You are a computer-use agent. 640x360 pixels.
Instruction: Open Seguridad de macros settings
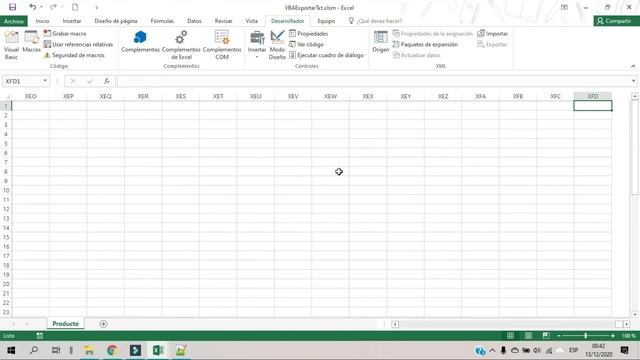(x=74, y=55)
